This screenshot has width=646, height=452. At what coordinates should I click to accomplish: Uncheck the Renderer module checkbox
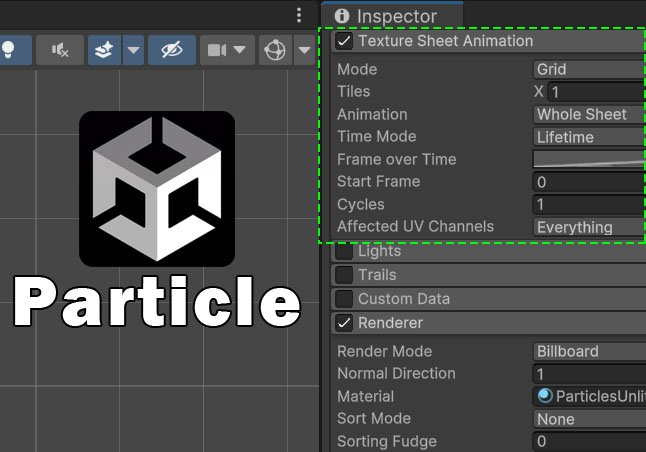point(344,323)
